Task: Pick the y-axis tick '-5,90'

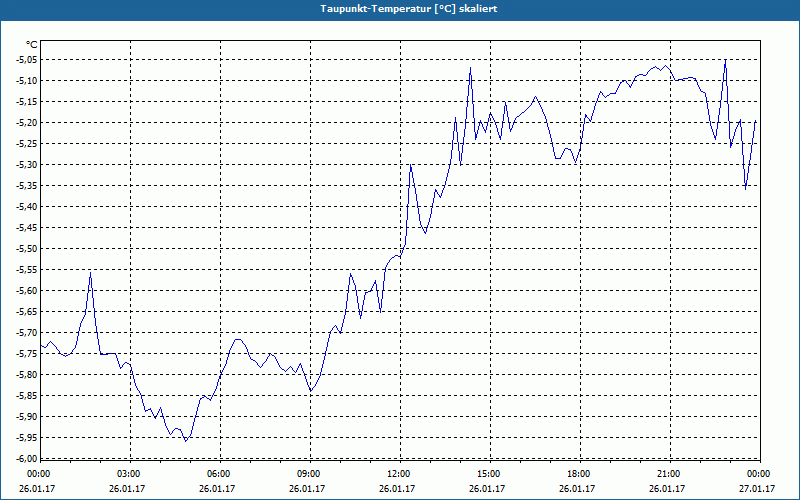Action: [x=27, y=416]
